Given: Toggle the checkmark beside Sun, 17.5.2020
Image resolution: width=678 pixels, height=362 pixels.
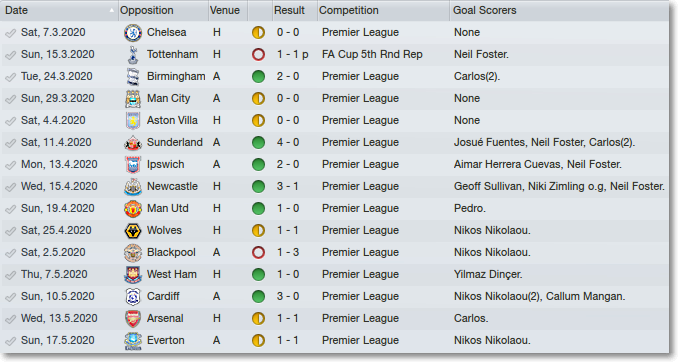Looking at the screenshot, I should (10, 341).
